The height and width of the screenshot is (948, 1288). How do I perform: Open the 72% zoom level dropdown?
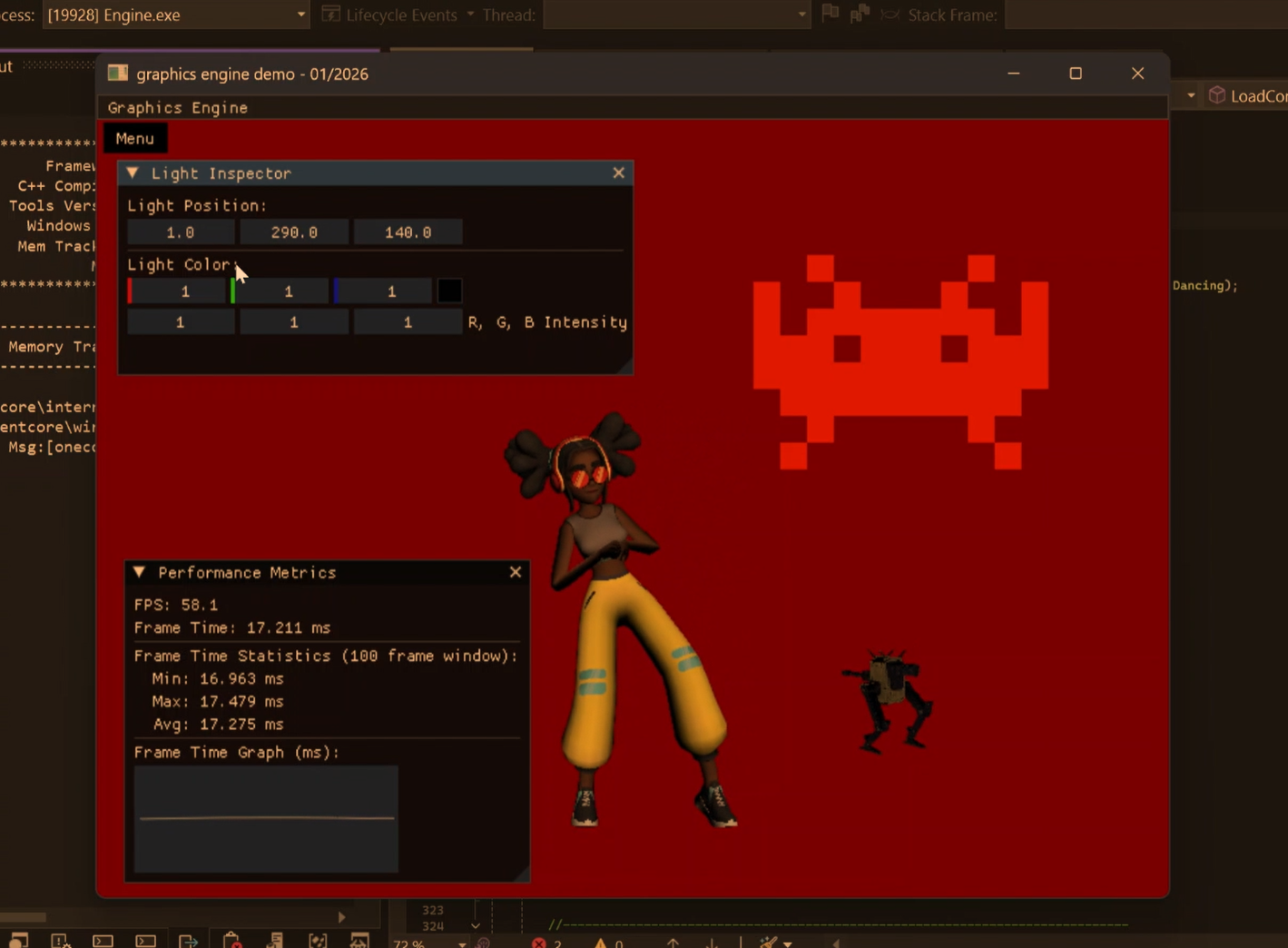[461, 943]
